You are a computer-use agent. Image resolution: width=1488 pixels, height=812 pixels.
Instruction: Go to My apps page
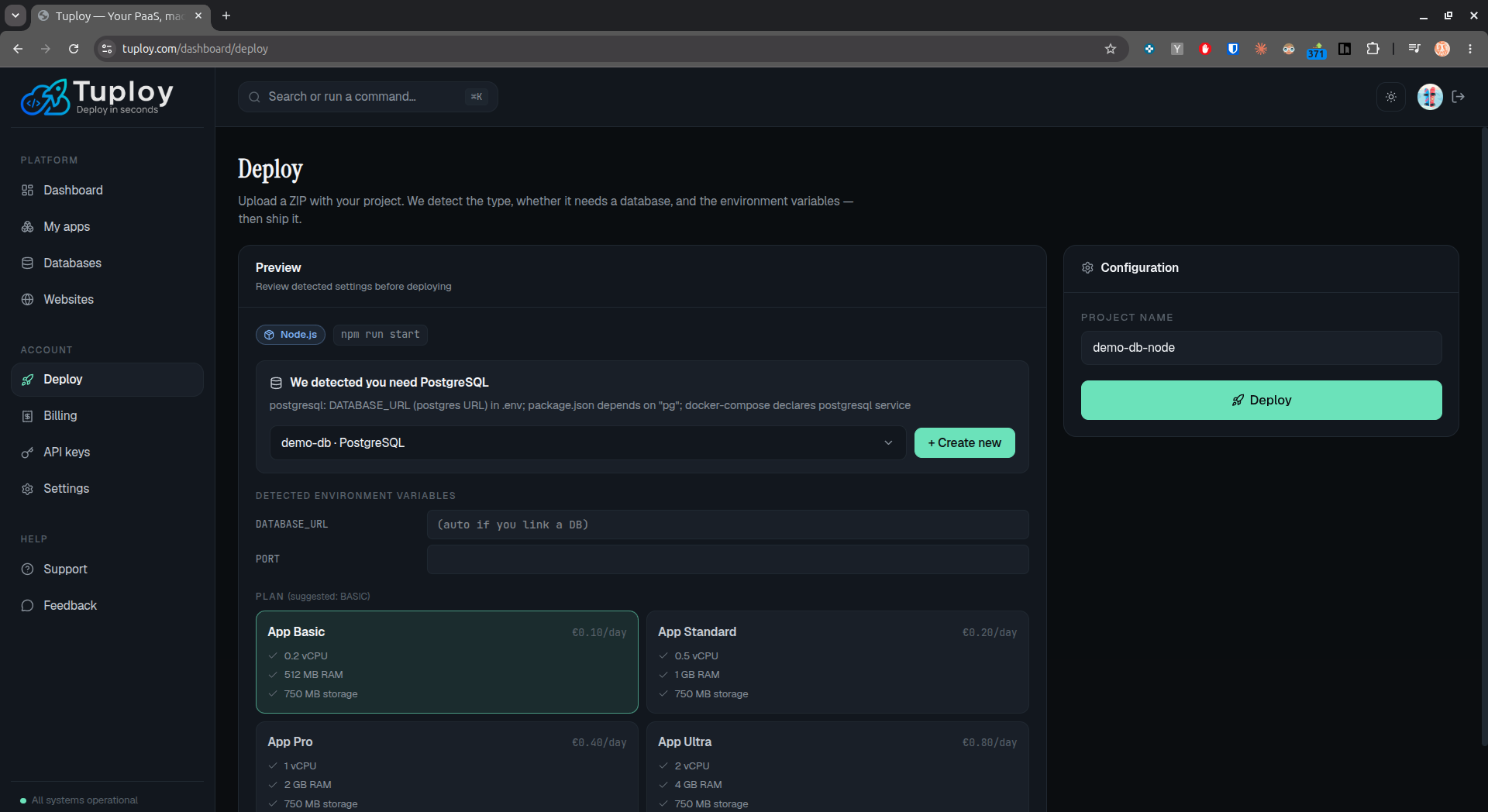coord(107,227)
